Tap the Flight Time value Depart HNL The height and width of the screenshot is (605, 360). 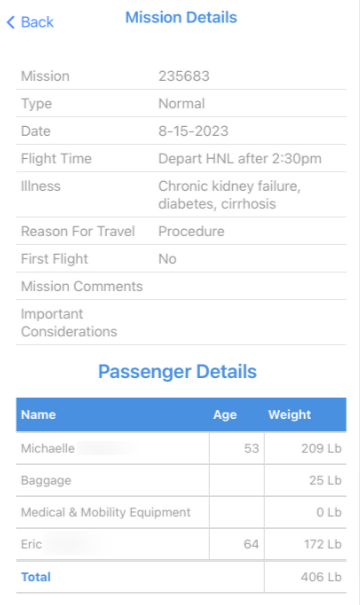pyautogui.click(x=240, y=159)
